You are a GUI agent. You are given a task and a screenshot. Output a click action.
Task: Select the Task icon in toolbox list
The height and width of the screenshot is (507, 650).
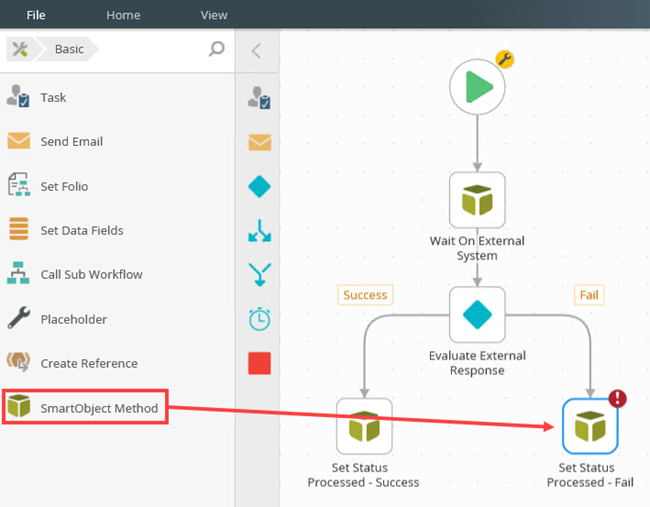click(x=18, y=97)
